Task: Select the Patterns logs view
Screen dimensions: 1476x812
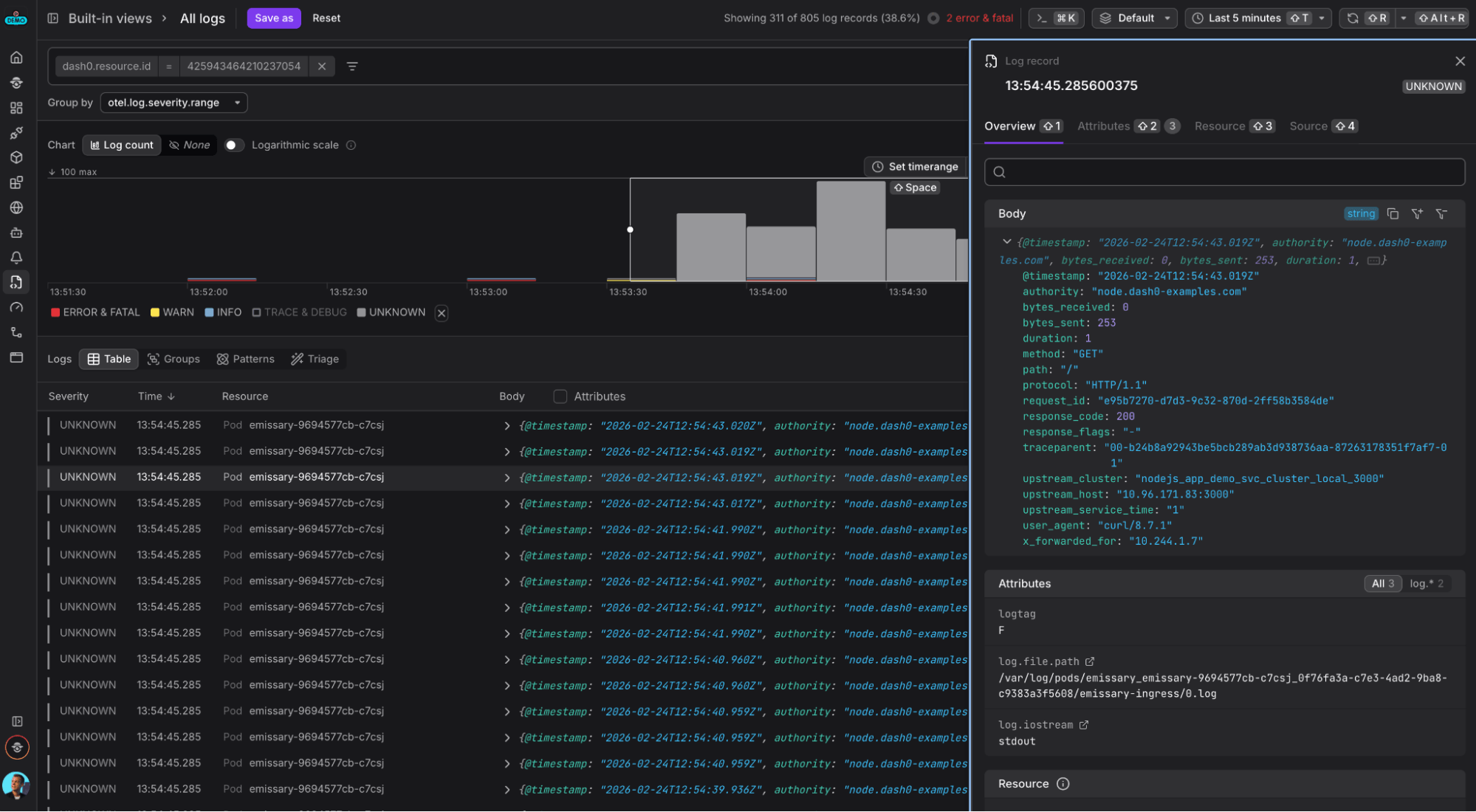Action: [x=245, y=359]
